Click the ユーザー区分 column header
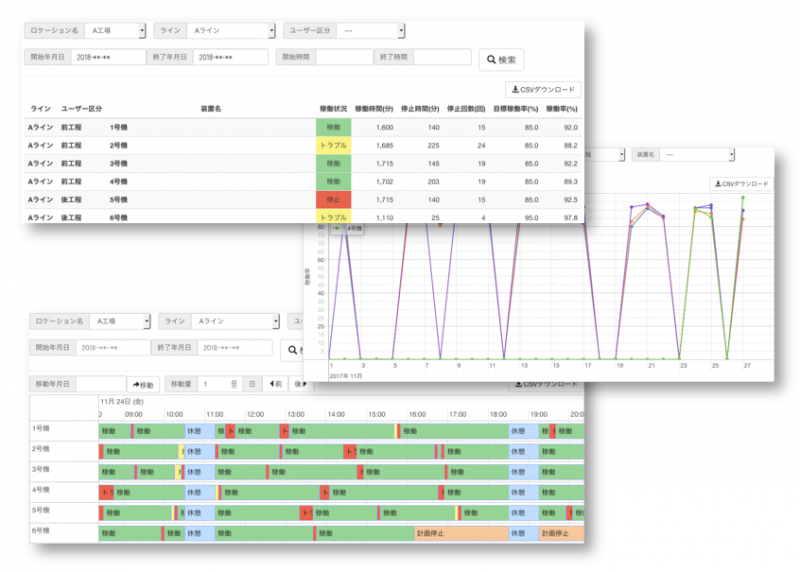Image resolution: width=800 pixels, height=572 pixels. click(x=82, y=109)
